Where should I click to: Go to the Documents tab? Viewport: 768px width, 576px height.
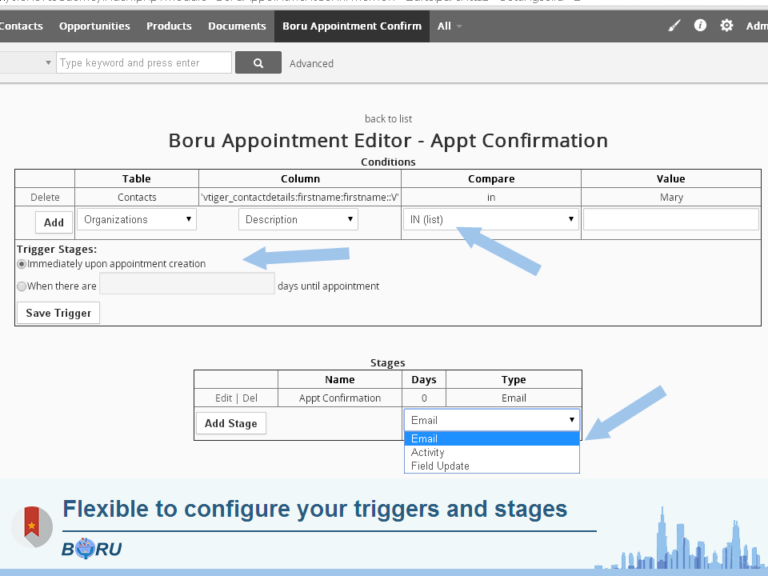coord(237,26)
